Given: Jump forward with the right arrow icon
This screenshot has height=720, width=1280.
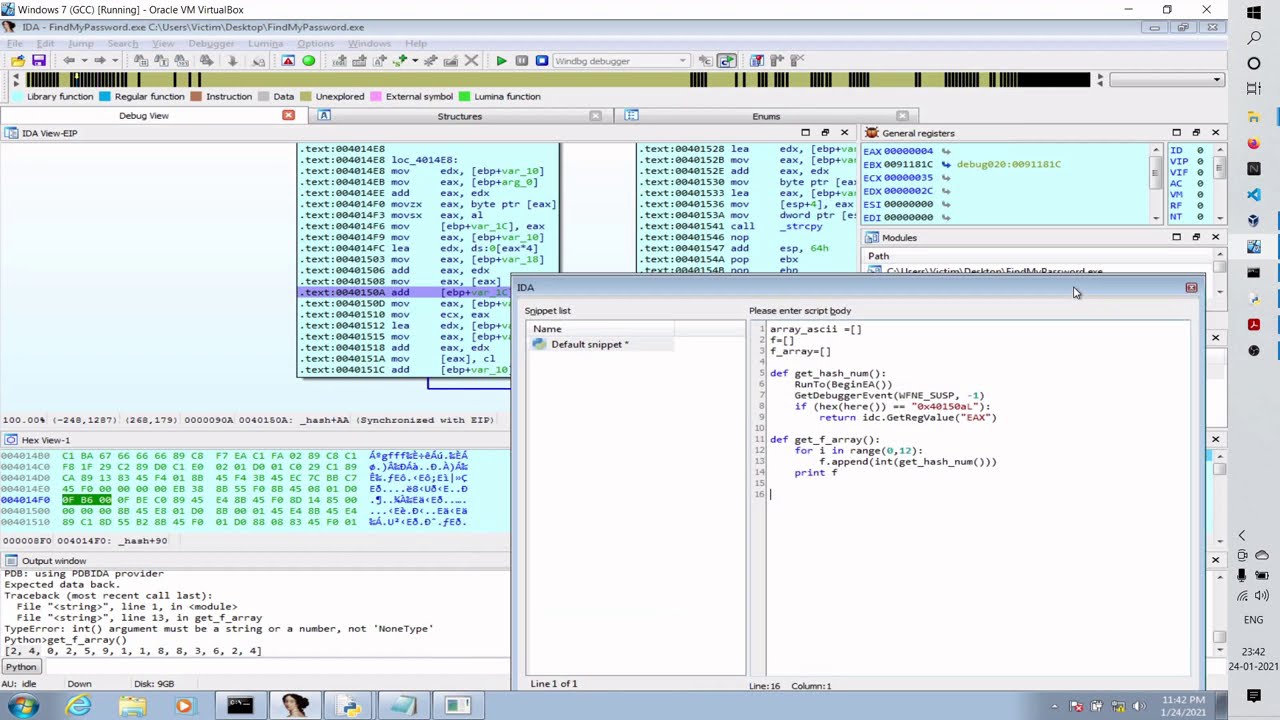Looking at the screenshot, I should 98,61.
